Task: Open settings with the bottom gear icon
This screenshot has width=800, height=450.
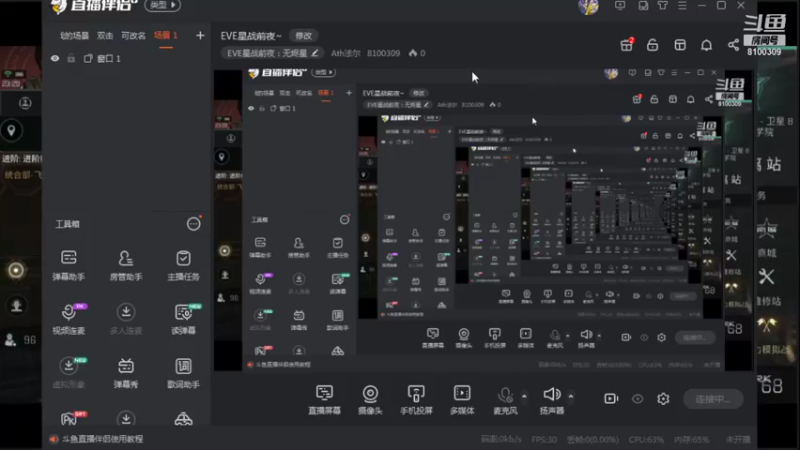Action: coord(663,398)
